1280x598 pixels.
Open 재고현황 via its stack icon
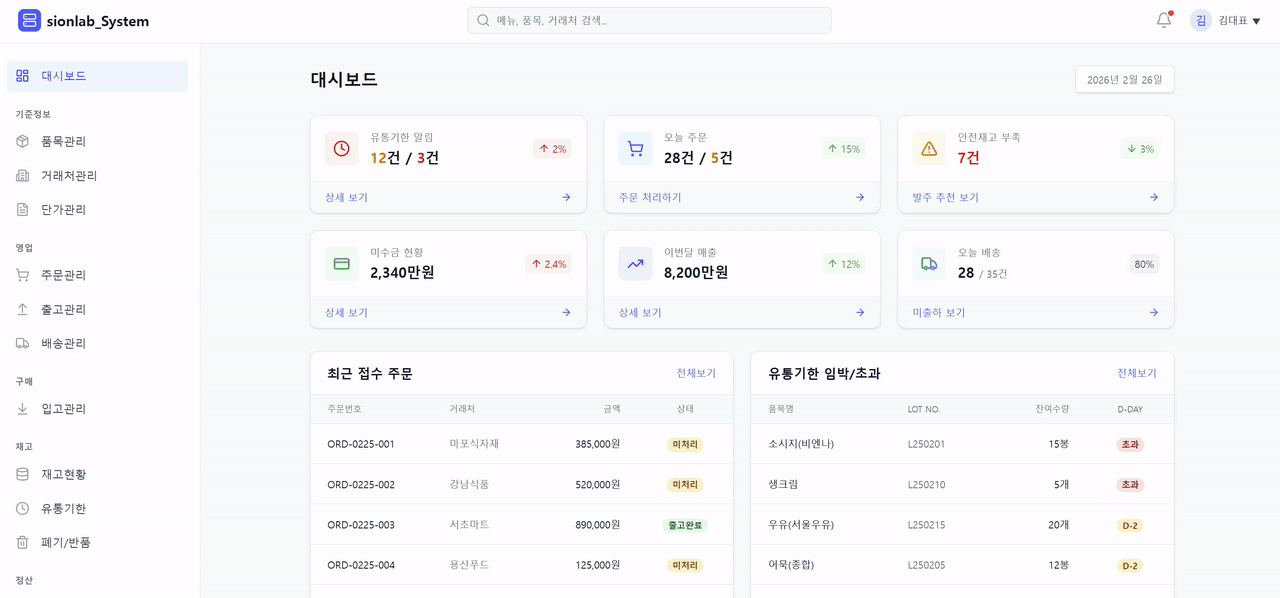pos(22,474)
